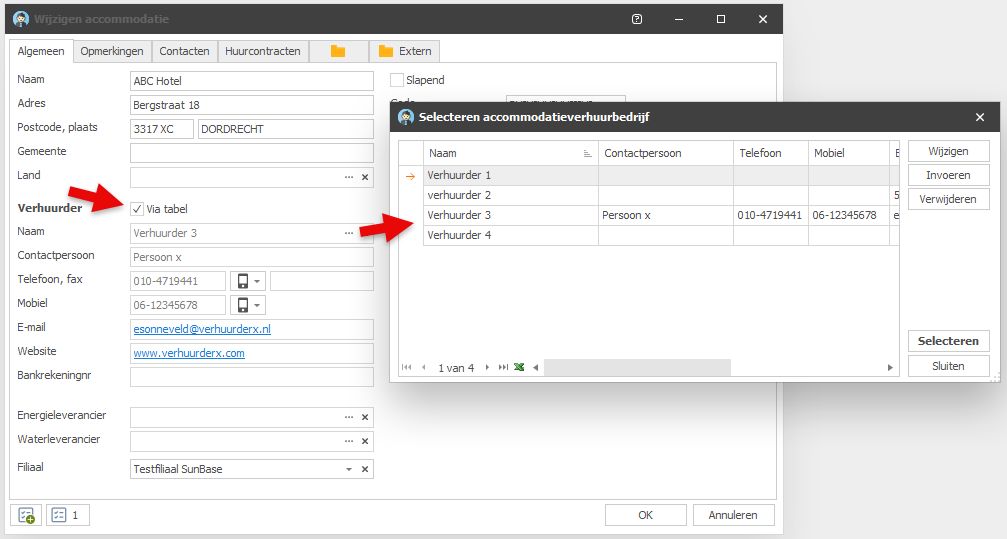Image resolution: width=1007 pixels, height=539 pixels.
Task: Sort by the Naam column header
Action: (511, 153)
